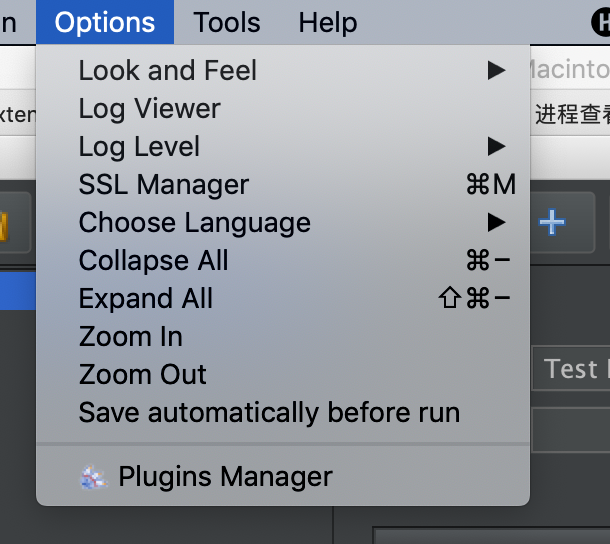Screen dimensions: 610x544
Task: Select the blue highlighted tree item at left
Action: (x=18, y=291)
